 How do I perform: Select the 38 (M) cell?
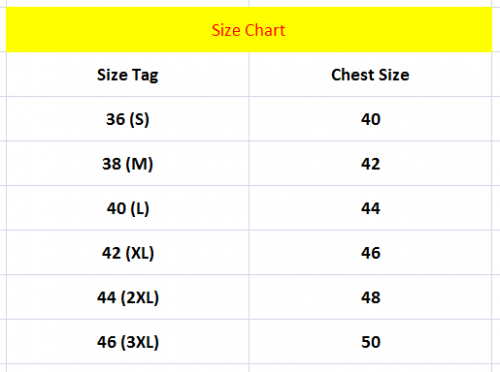(x=128, y=164)
